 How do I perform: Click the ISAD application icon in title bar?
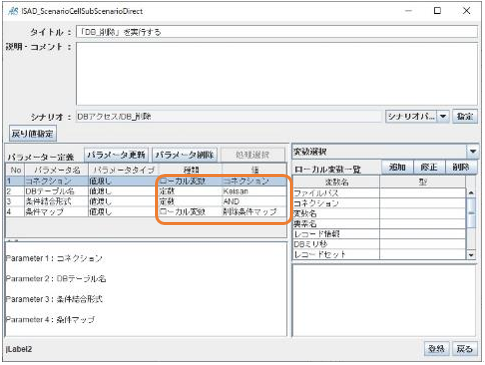click(13, 11)
